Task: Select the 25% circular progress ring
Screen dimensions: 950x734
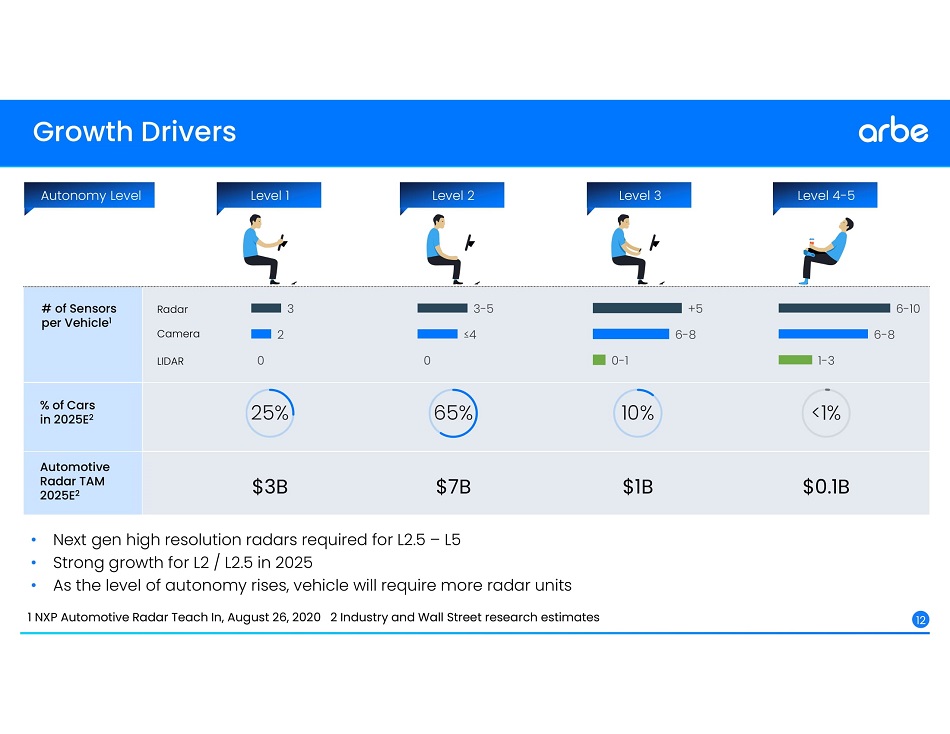Action: (x=270, y=413)
